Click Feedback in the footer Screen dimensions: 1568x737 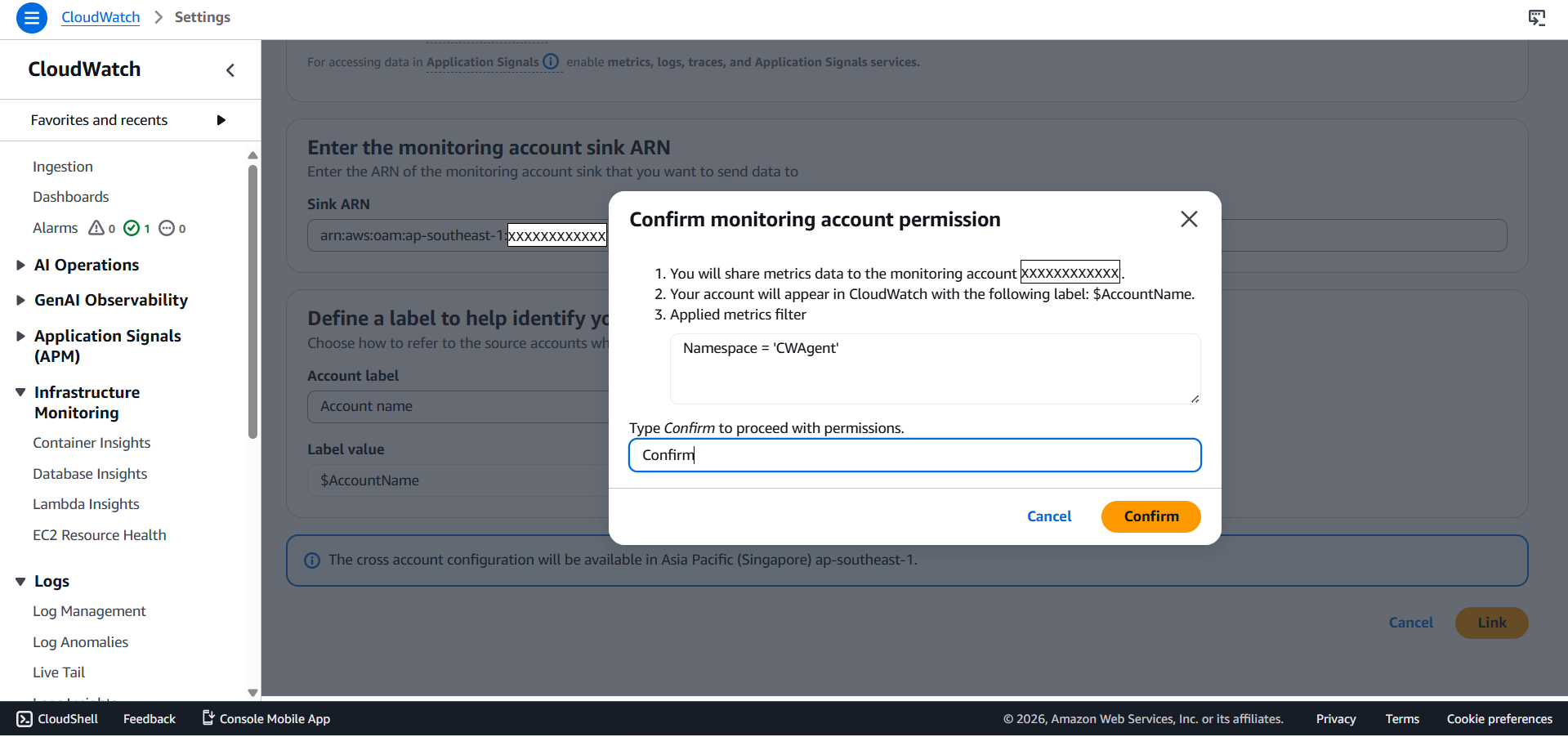[x=150, y=719]
